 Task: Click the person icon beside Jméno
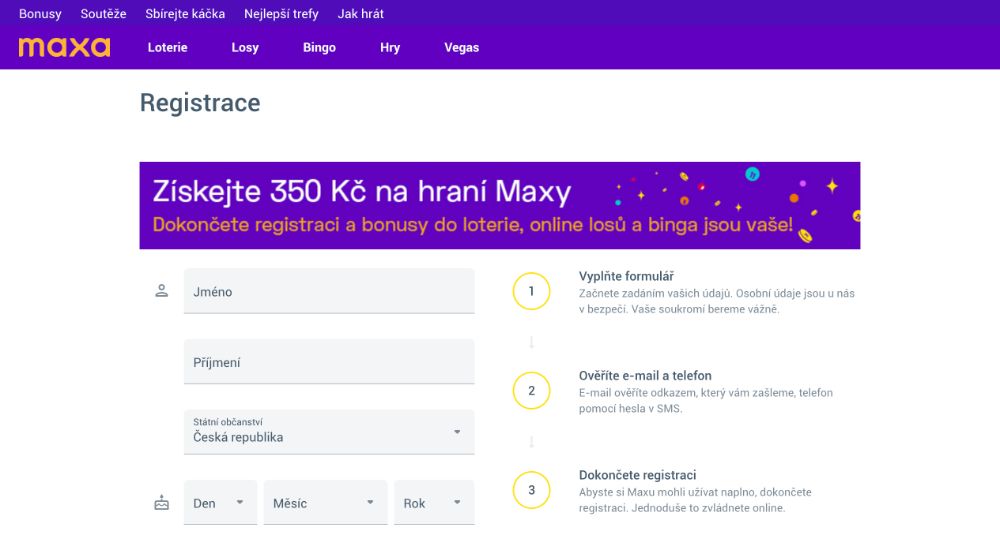tap(161, 291)
